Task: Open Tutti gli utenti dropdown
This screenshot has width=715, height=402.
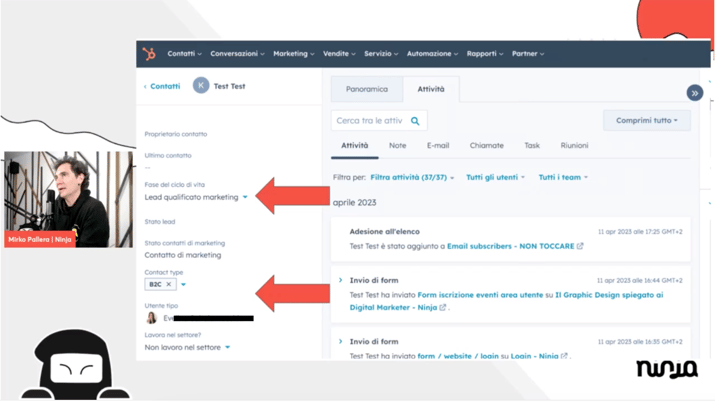Action: (x=495, y=177)
